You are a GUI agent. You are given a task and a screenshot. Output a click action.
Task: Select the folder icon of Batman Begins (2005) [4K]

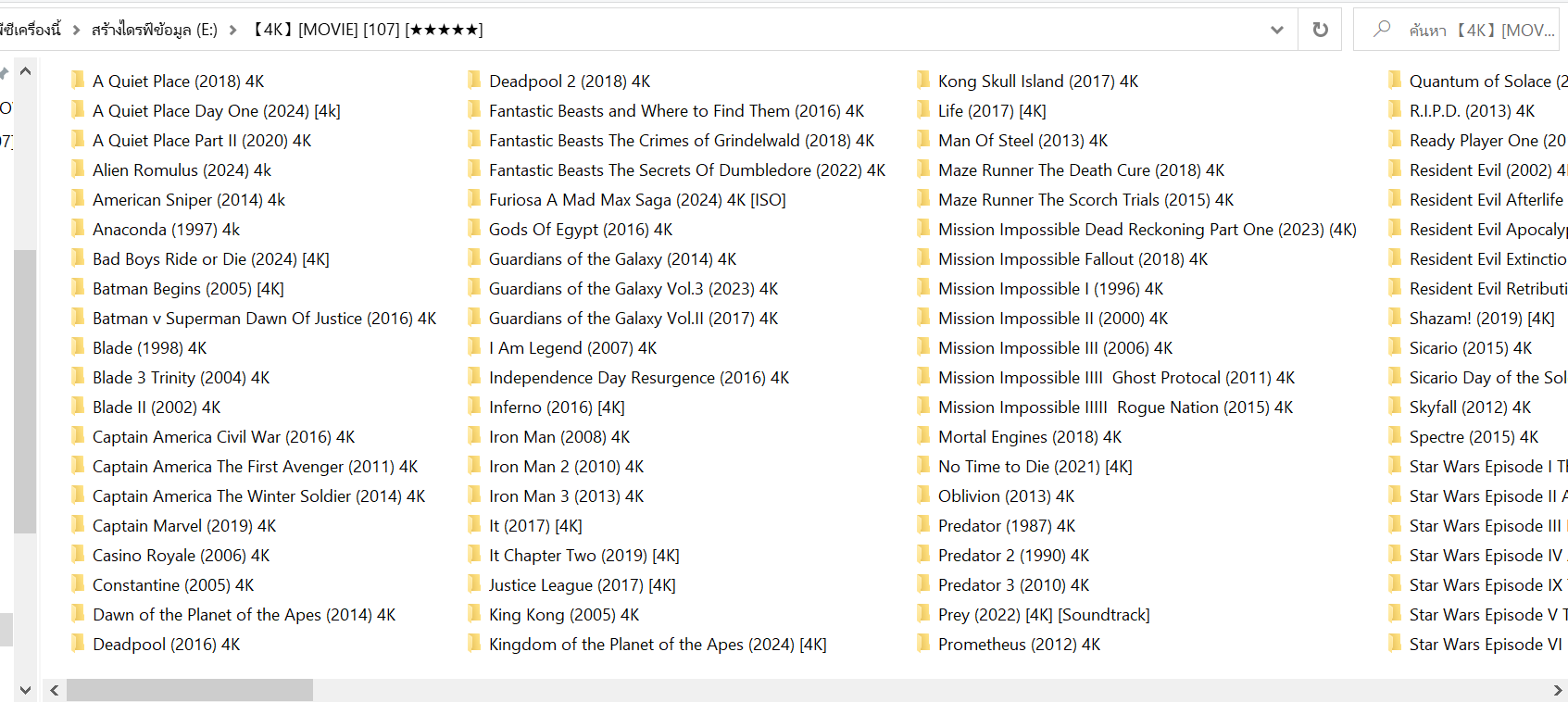78,288
